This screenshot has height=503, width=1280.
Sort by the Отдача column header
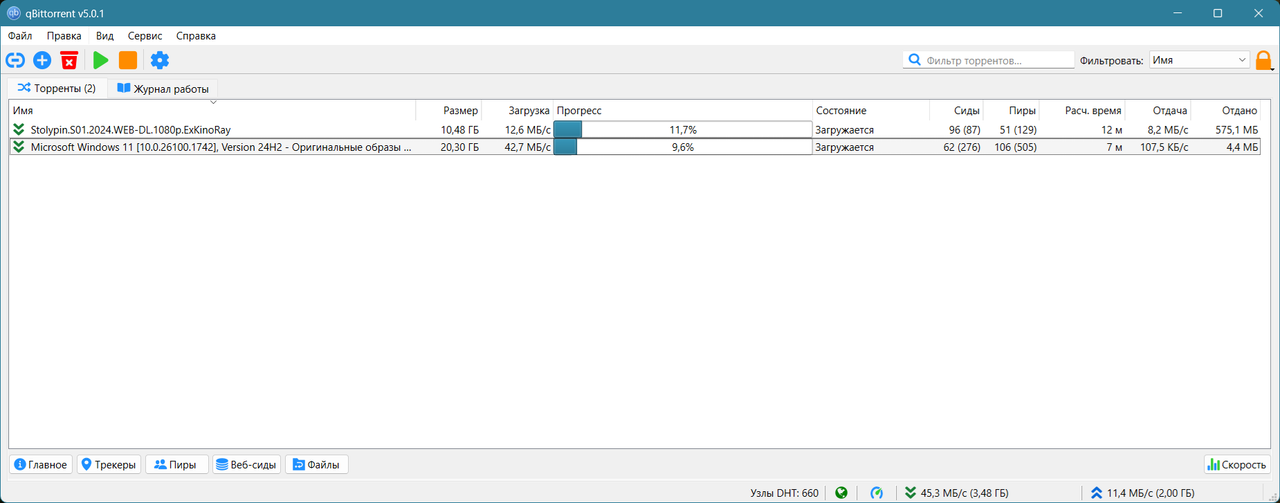(1159, 110)
